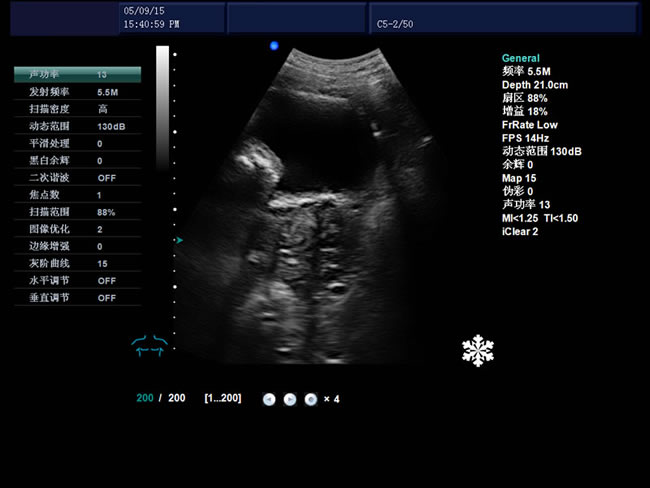Click the blue probe orientation marker dot
The width and height of the screenshot is (650, 488).
(274, 45)
